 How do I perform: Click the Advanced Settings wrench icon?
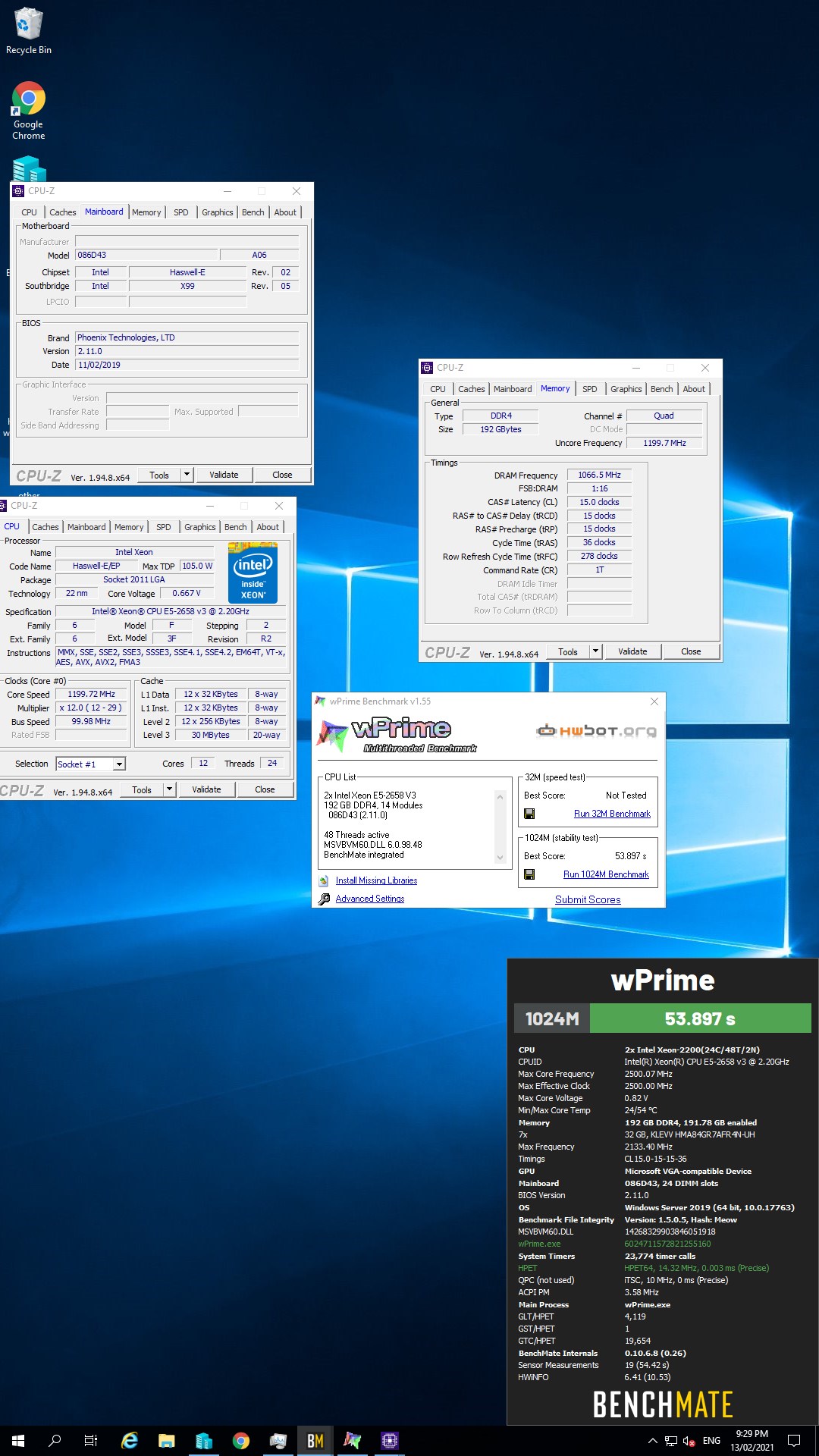[324, 899]
